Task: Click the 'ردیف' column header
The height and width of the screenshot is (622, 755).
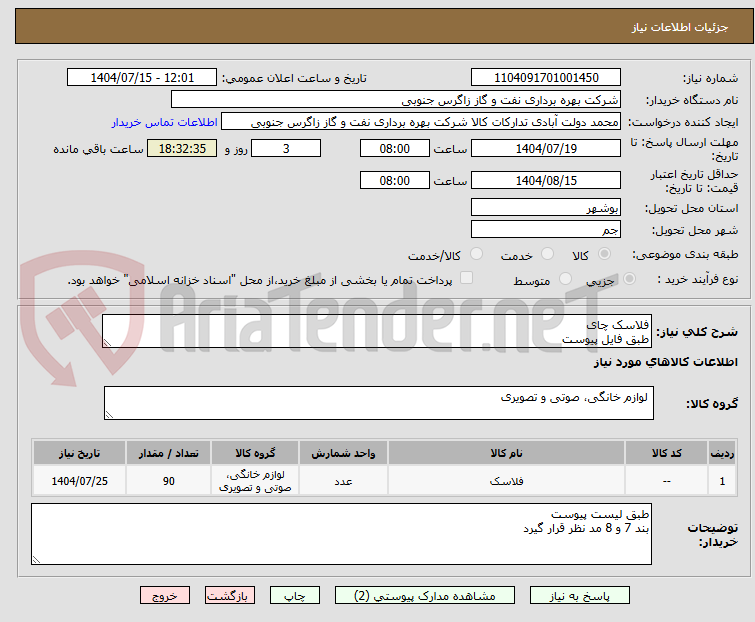Action: 722,453
